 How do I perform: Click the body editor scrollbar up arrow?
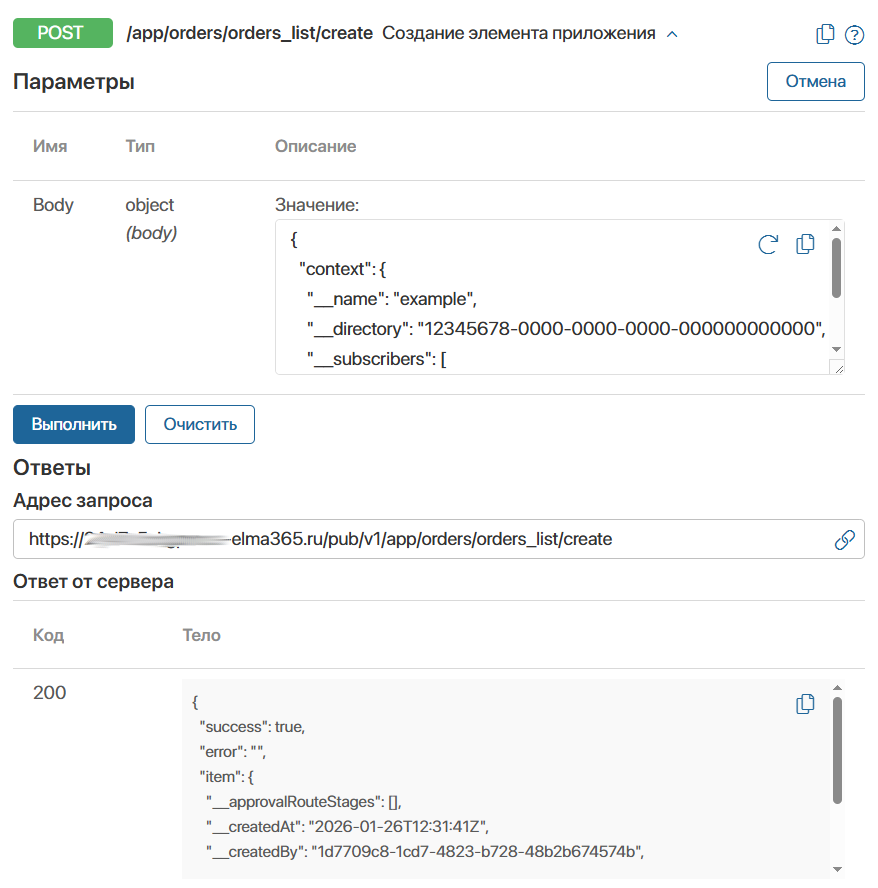point(837,228)
